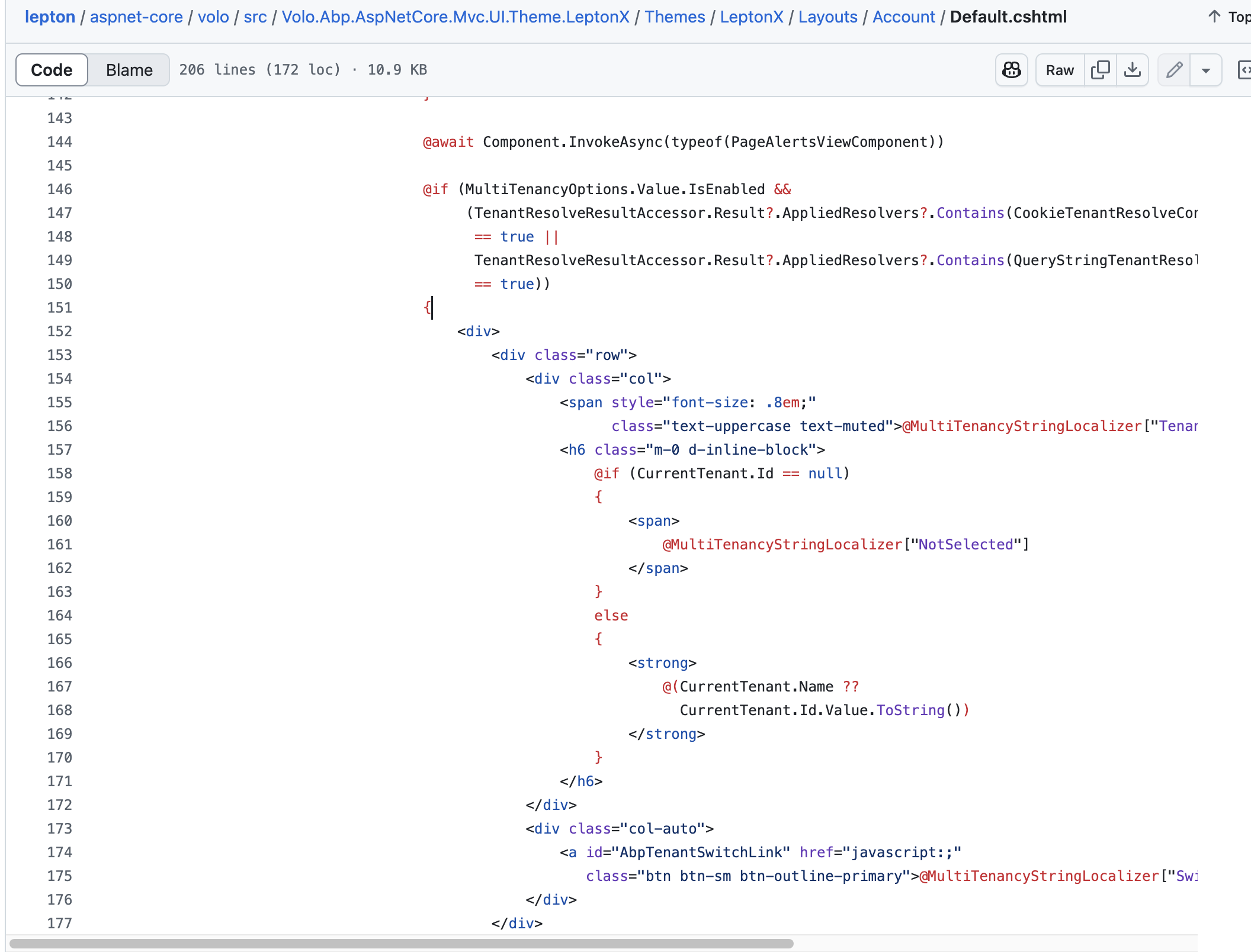This screenshot has height=952, width=1251.
Task: Navigate to Themes folder breadcrumb
Action: click(x=675, y=17)
